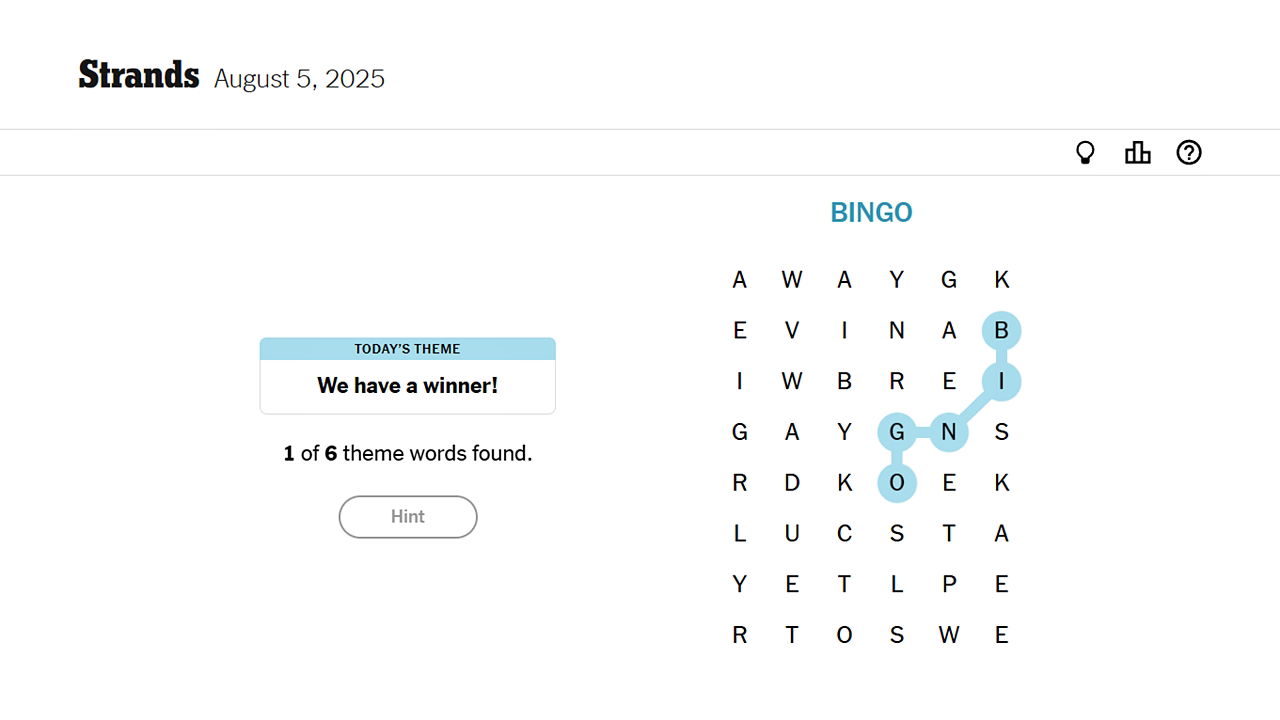Select the letter C in the grid
Image resolution: width=1280 pixels, height=720 pixels.
844,534
